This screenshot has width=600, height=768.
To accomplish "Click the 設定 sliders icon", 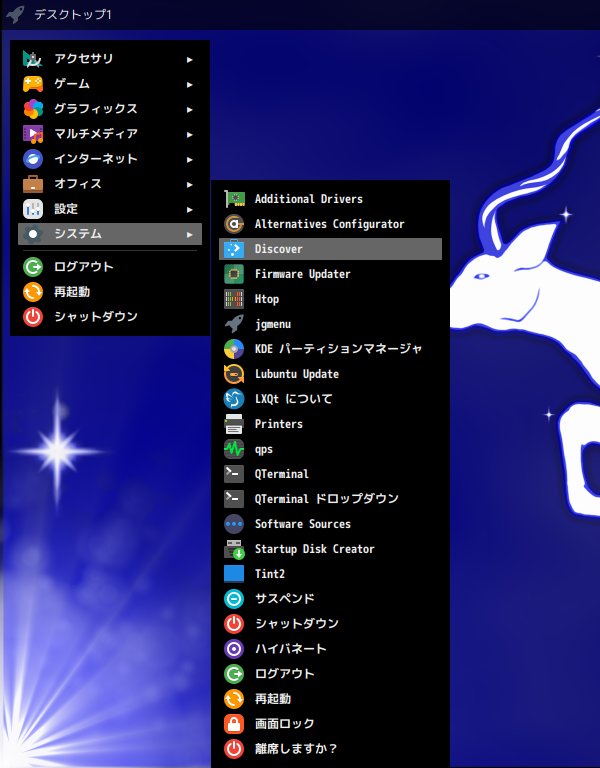I will pyautogui.click(x=33, y=209).
